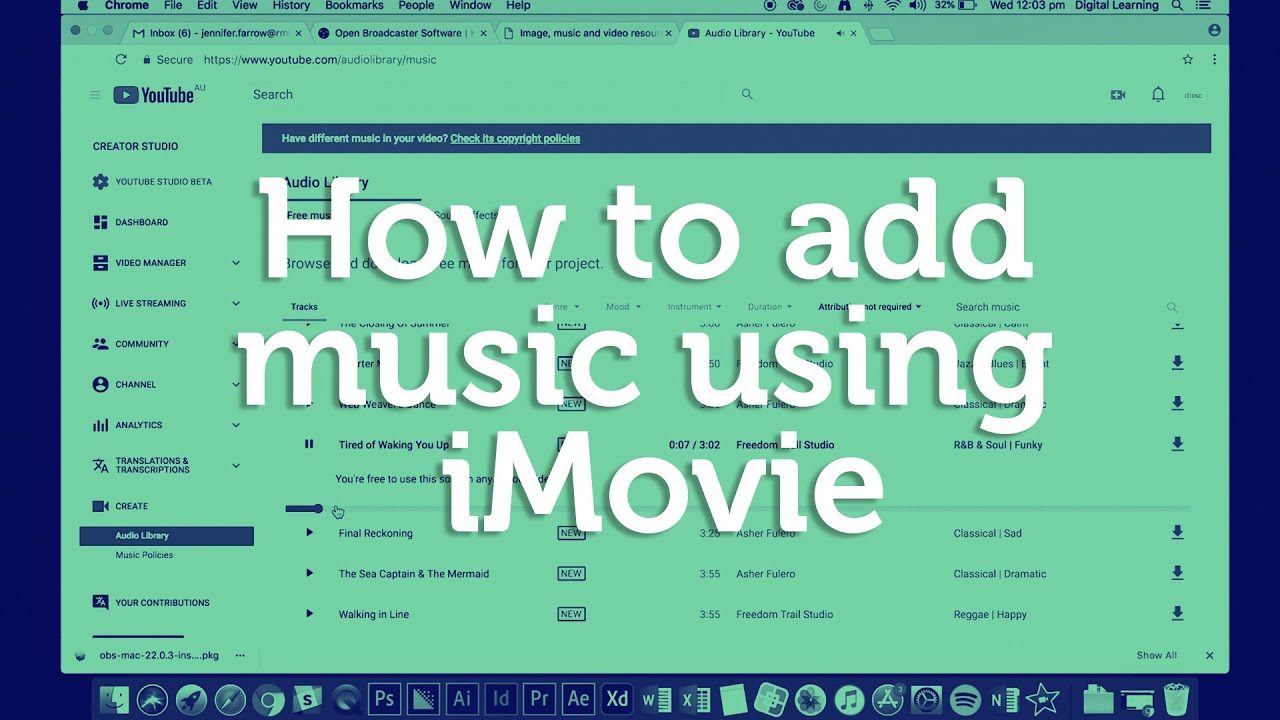Open Chrome's three-dot menu
Viewport: 1280px width, 720px height.
tap(1214, 59)
